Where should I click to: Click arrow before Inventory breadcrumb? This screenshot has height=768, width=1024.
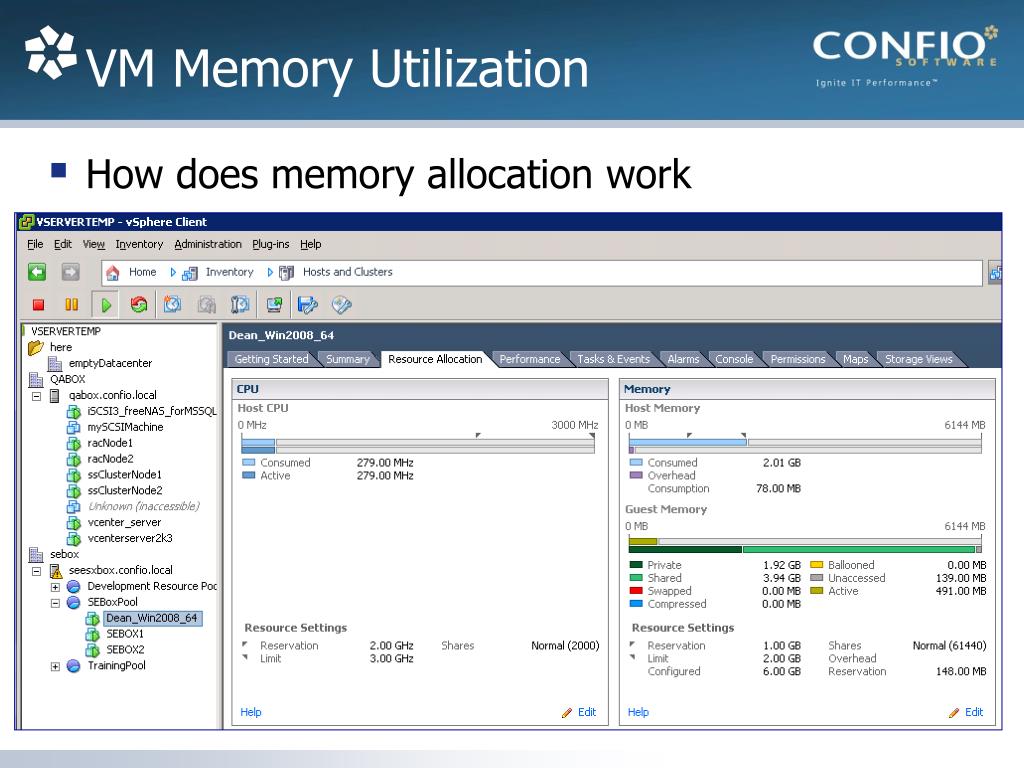tap(173, 272)
